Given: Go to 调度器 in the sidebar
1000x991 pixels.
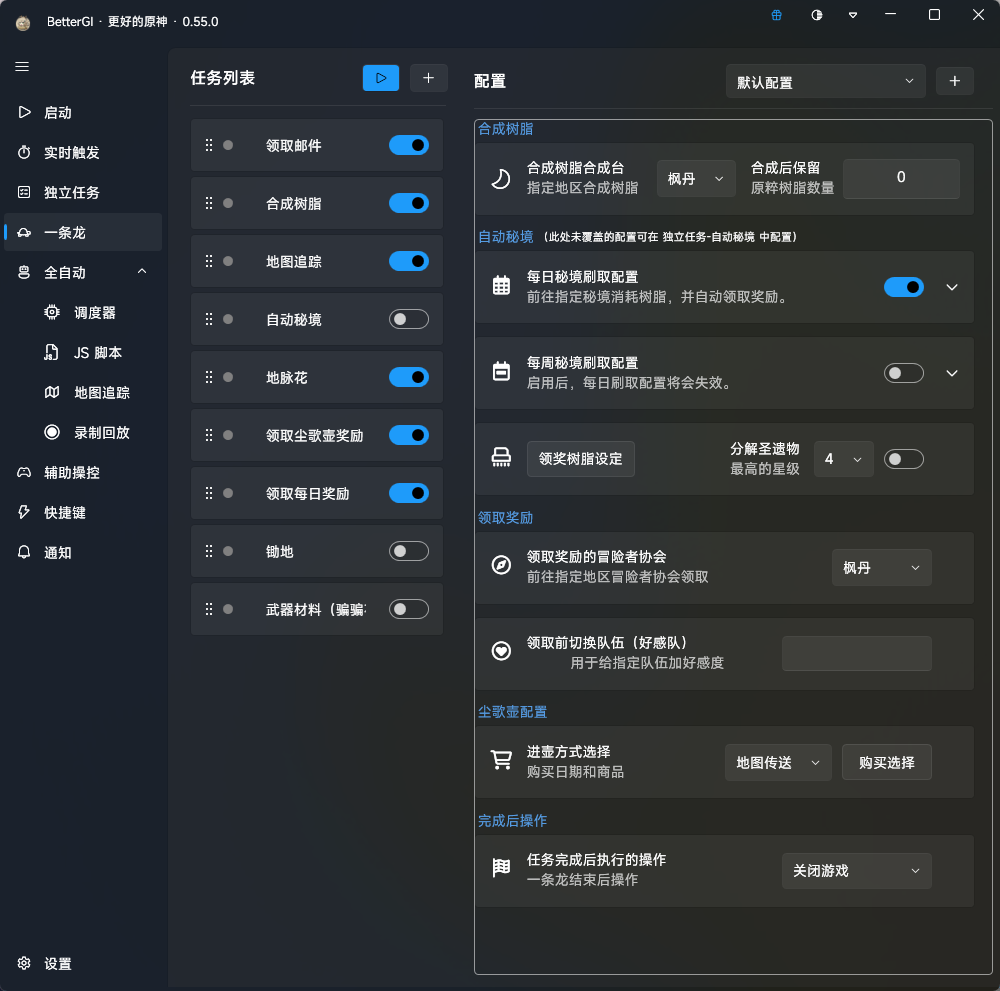Looking at the screenshot, I should click(x=95, y=313).
